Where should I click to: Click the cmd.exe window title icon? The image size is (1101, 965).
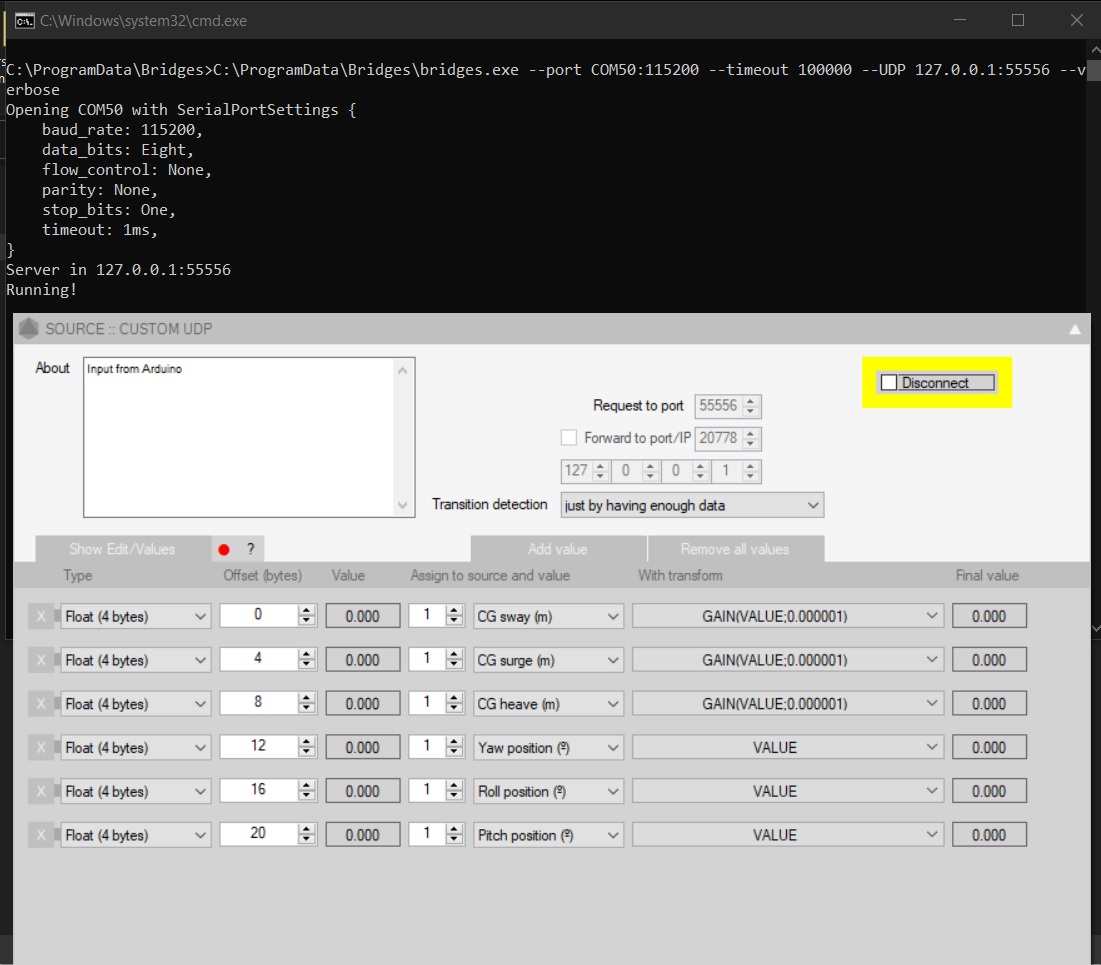[25, 20]
